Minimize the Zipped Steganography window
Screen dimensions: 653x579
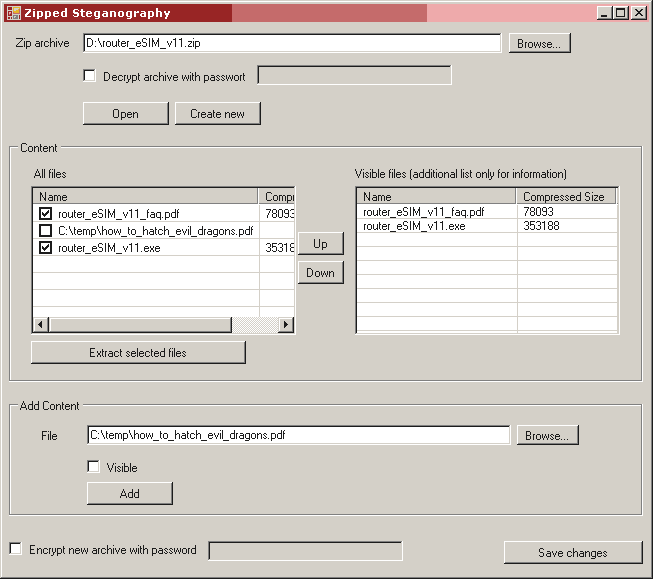(604, 13)
